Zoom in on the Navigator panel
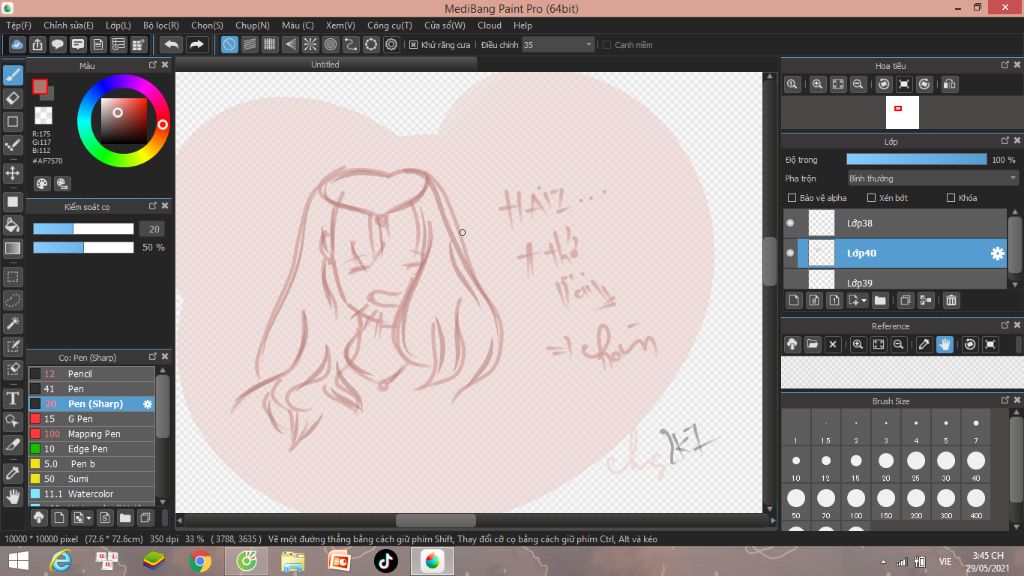The width and height of the screenshot is (1024, 576). [817, 84]
